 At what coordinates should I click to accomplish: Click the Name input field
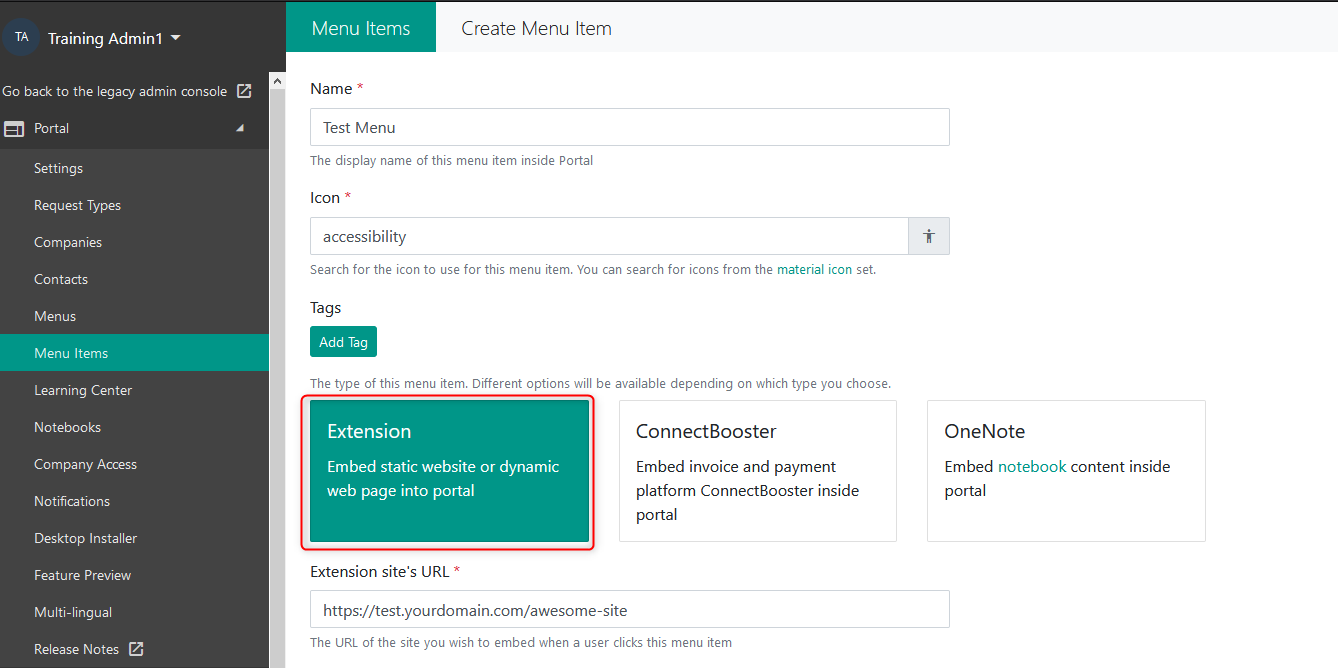coord(629,127)
